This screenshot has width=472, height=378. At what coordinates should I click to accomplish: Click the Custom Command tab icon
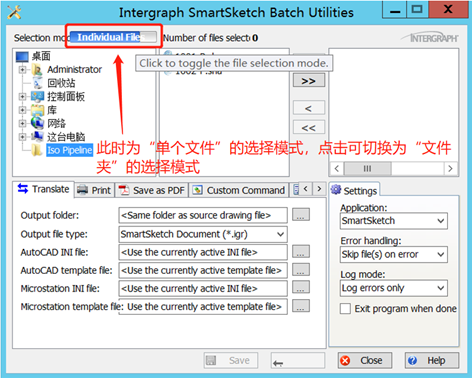(197, 190)
